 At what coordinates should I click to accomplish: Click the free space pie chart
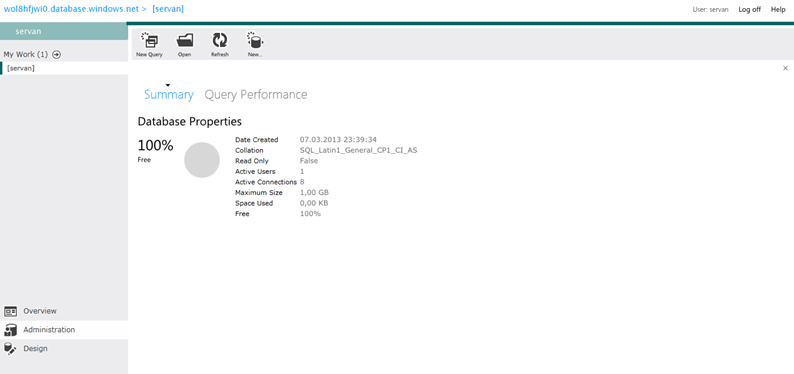(202, 160)
